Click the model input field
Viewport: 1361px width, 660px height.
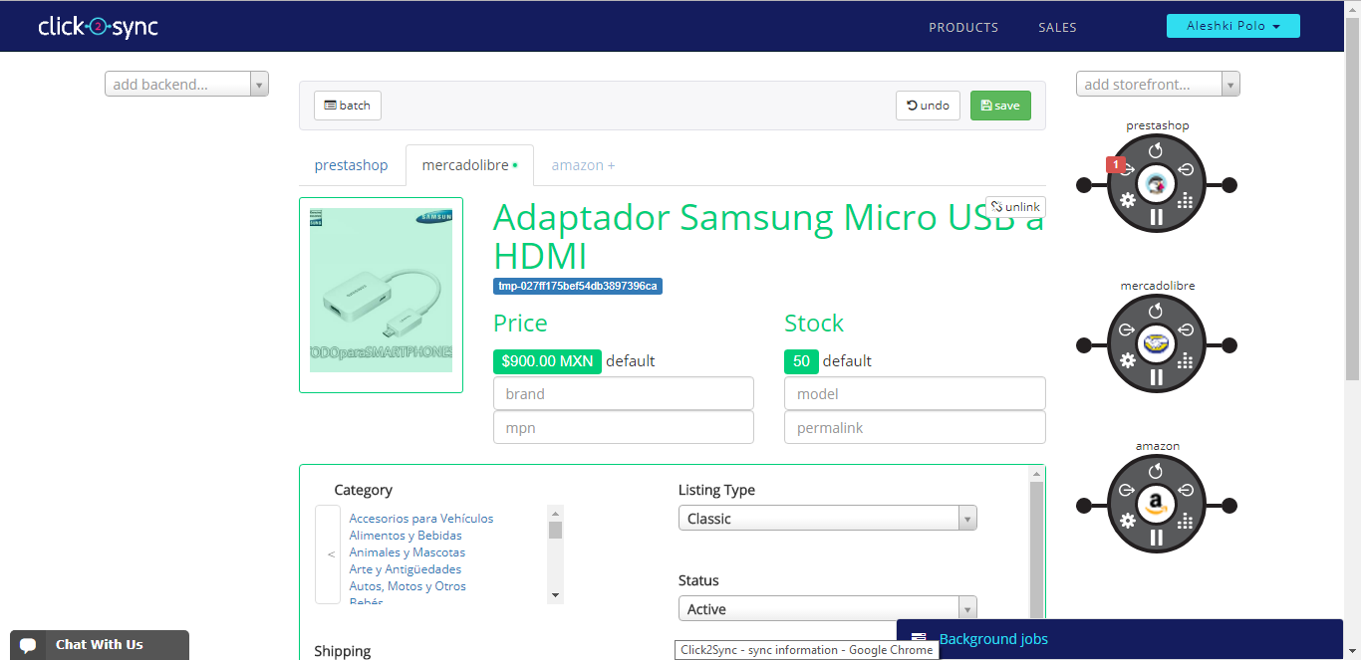pyautogui.click(x=914, y=393)
